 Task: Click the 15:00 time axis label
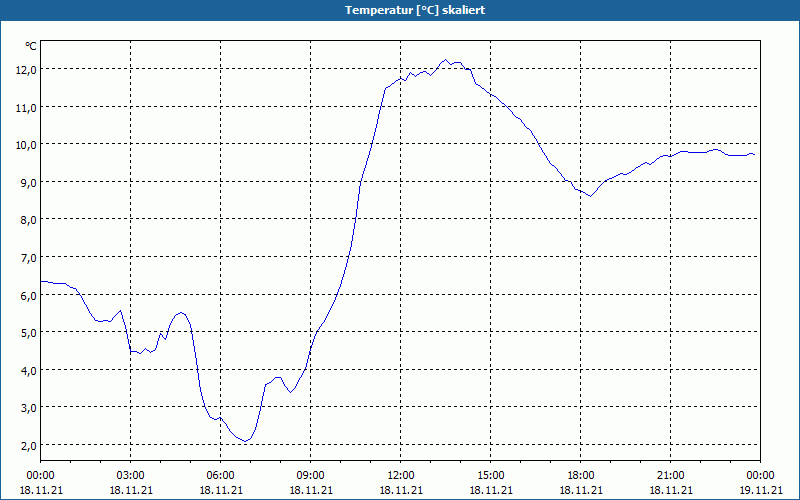[x=491, y=476]
